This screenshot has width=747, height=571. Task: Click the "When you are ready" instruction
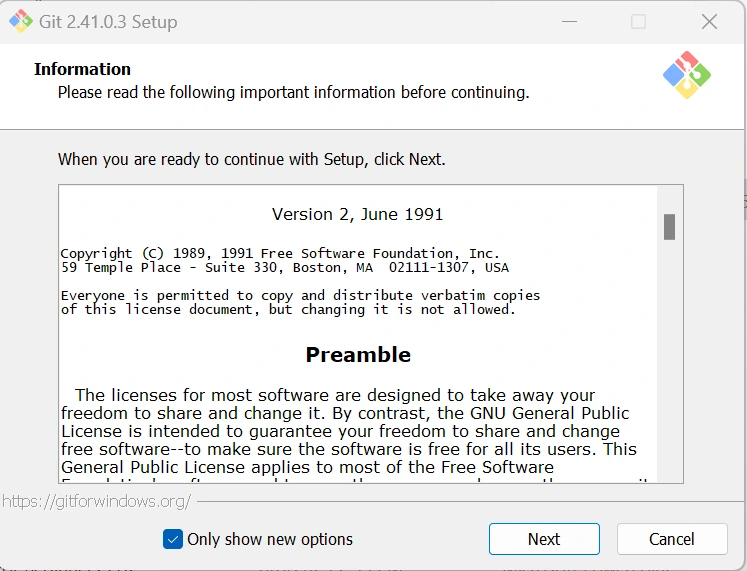(x=251, y=159)
